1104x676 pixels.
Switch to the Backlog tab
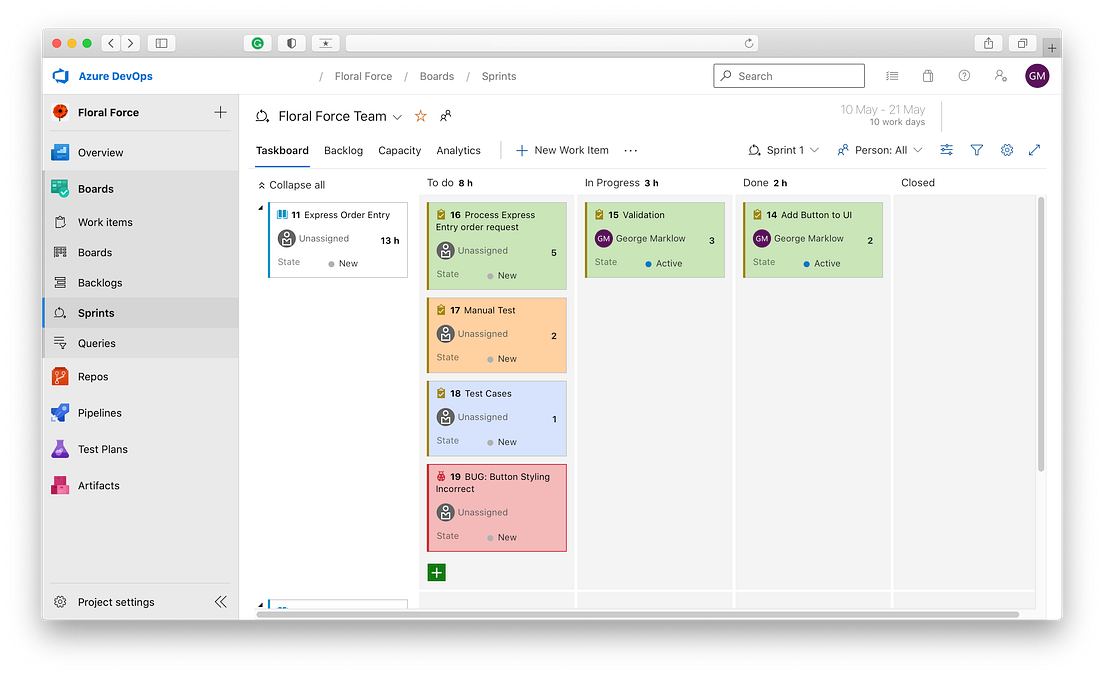[343, 150]
